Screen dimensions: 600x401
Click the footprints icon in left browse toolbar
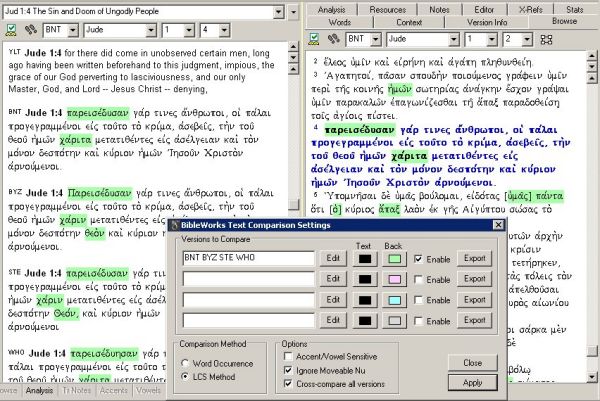(31, 30)
